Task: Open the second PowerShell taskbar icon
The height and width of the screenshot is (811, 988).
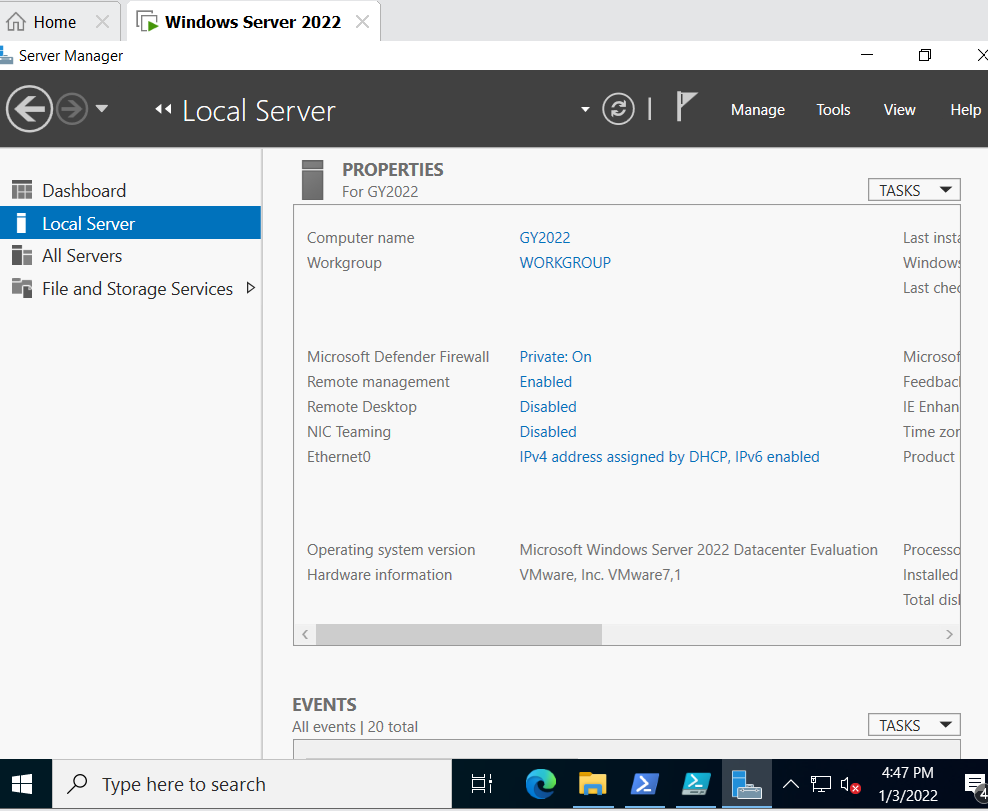Action: 696,785
